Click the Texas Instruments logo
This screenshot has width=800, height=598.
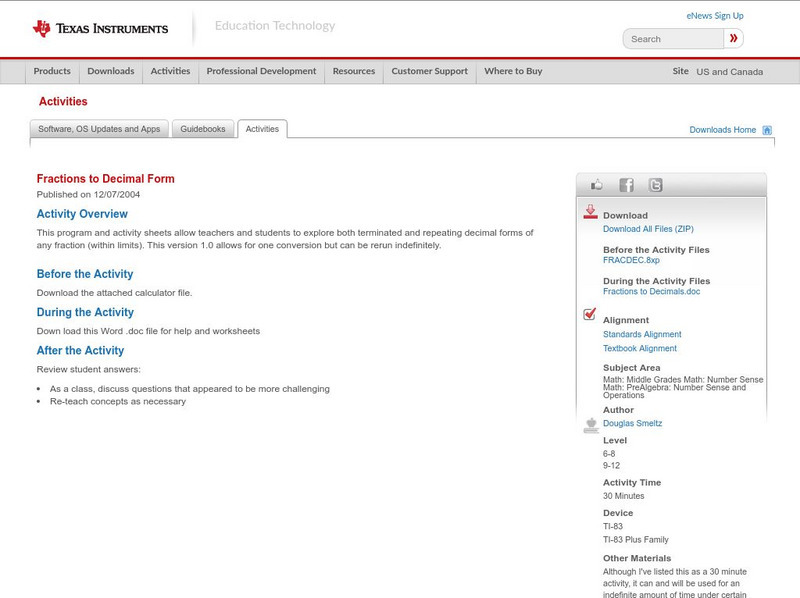pyautogui.click(x=100, y=29)
